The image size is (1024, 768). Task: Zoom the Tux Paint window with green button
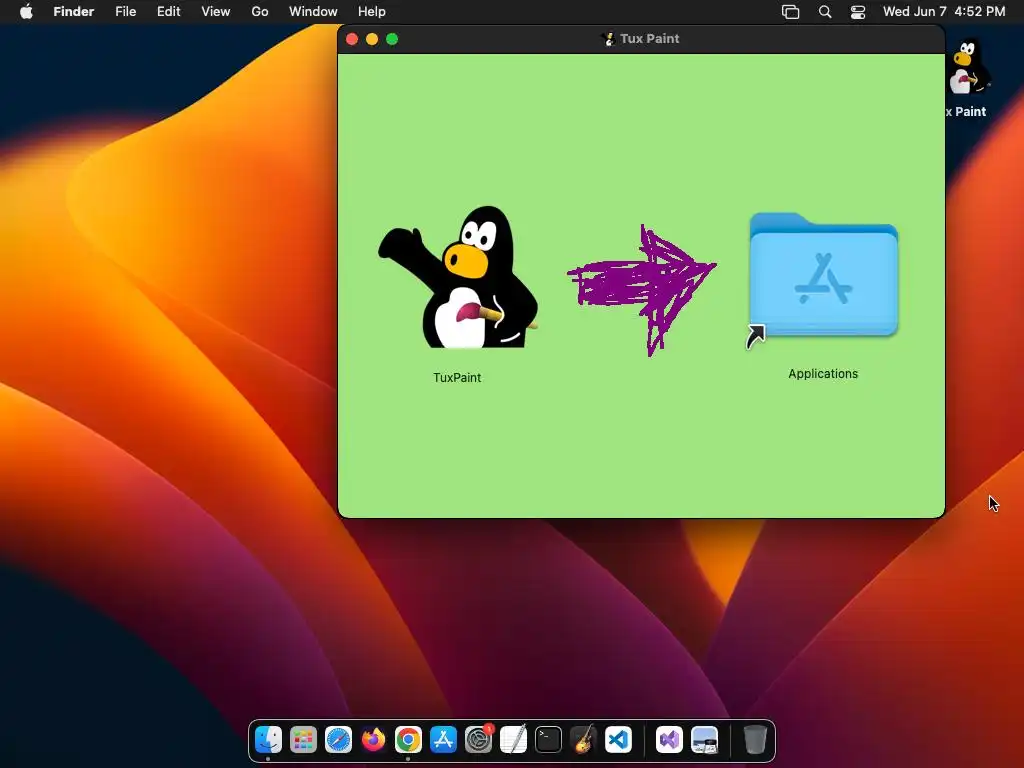pos(392,39)
